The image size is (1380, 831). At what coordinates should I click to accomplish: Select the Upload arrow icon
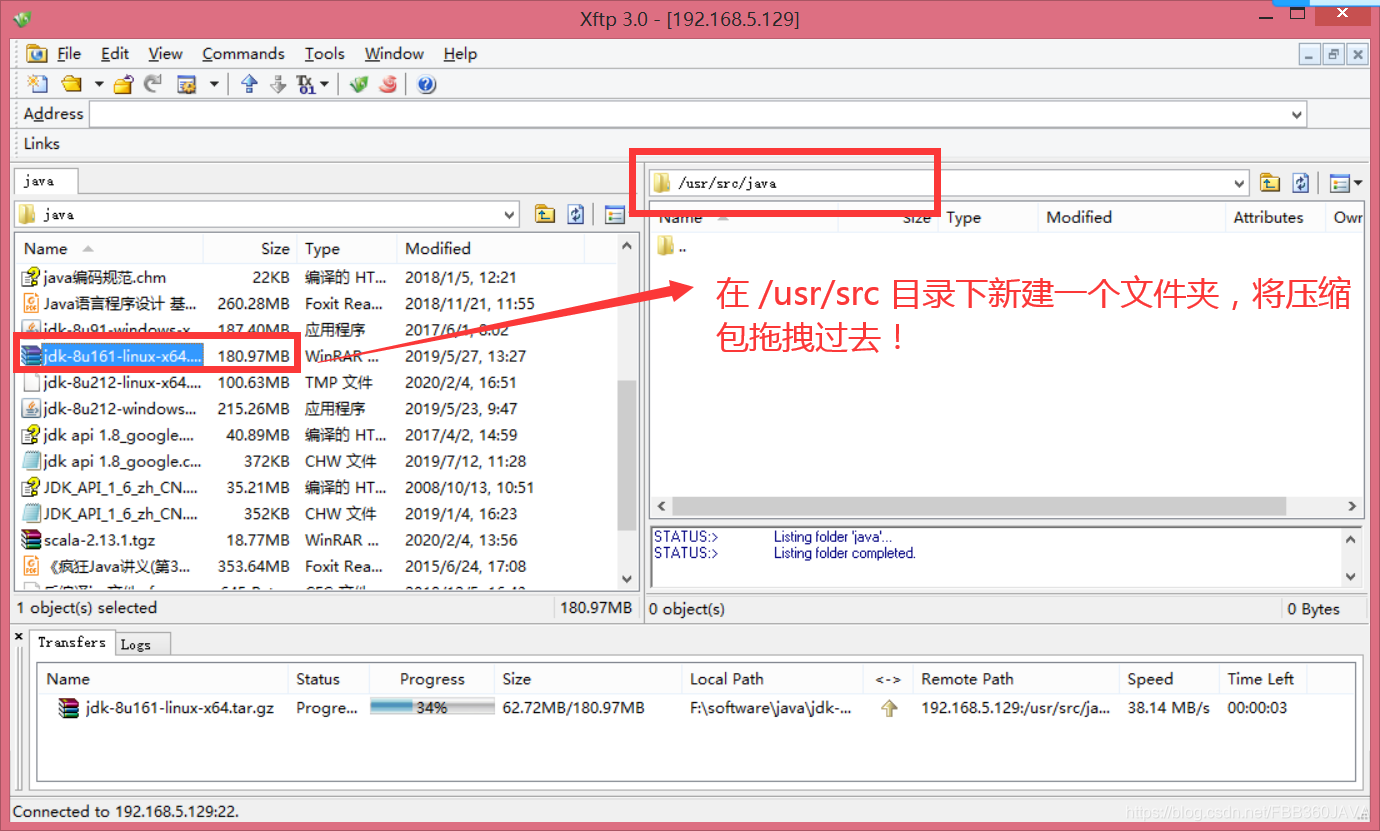[x=249, y=84]
